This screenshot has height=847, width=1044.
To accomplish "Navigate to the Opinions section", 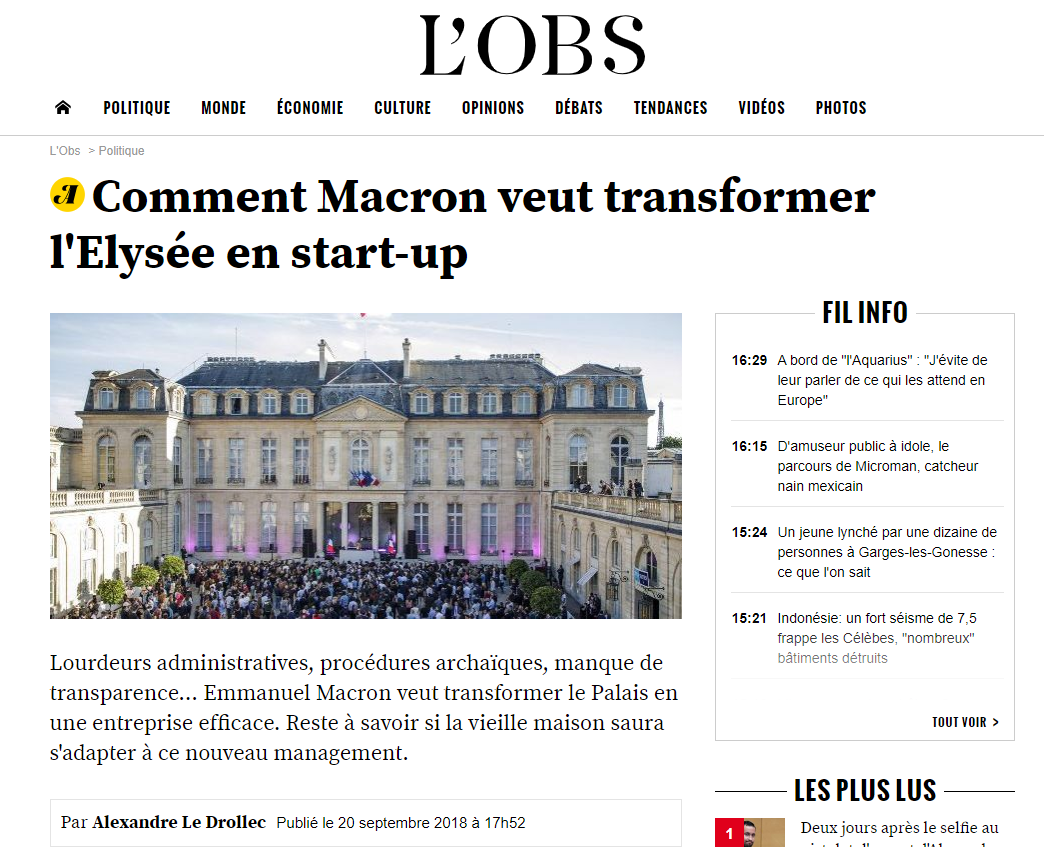I will pyautogui.click(x=493, y=108).
